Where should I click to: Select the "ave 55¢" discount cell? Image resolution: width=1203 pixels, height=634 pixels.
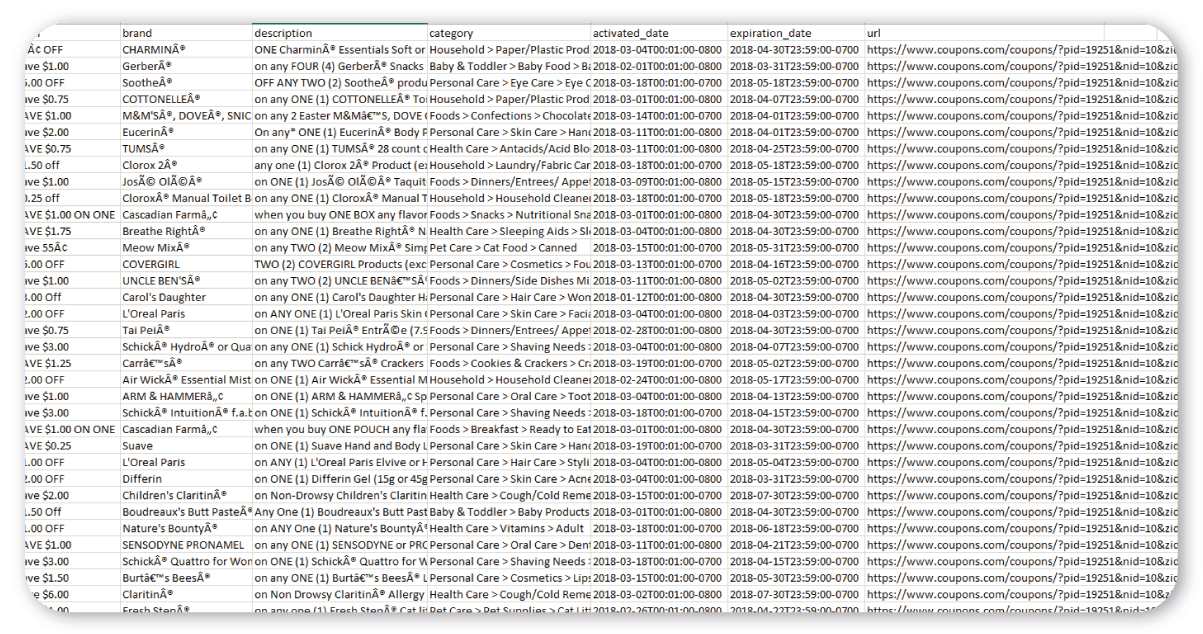[72, 248]
